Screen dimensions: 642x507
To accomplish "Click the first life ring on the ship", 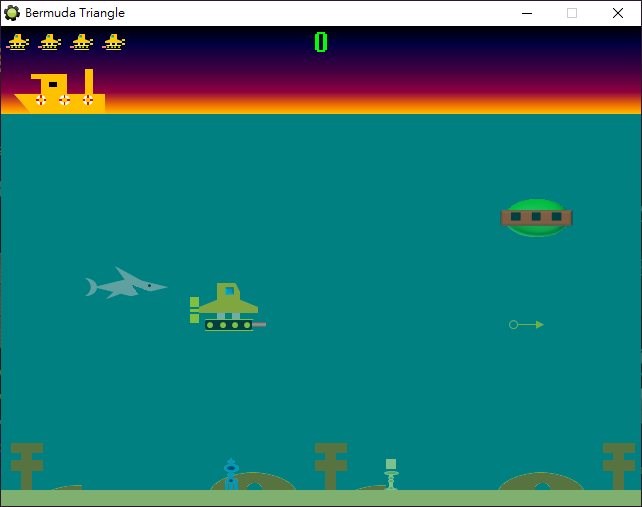I will pyautogui.click(x=41, y=100).
